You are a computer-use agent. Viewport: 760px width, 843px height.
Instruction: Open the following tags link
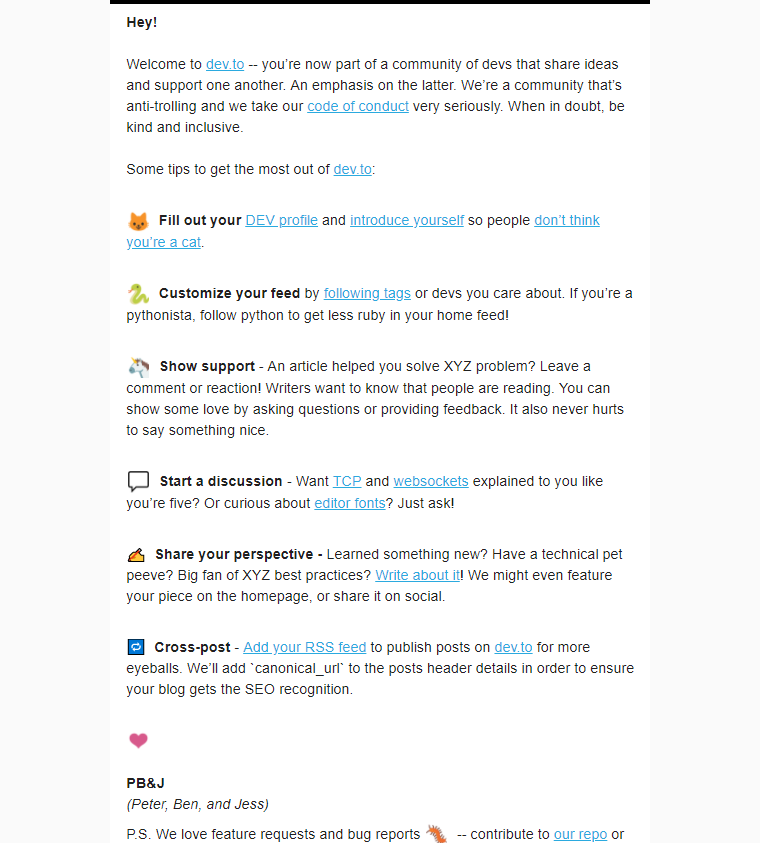pyautogui.click(x=367, y=294)
